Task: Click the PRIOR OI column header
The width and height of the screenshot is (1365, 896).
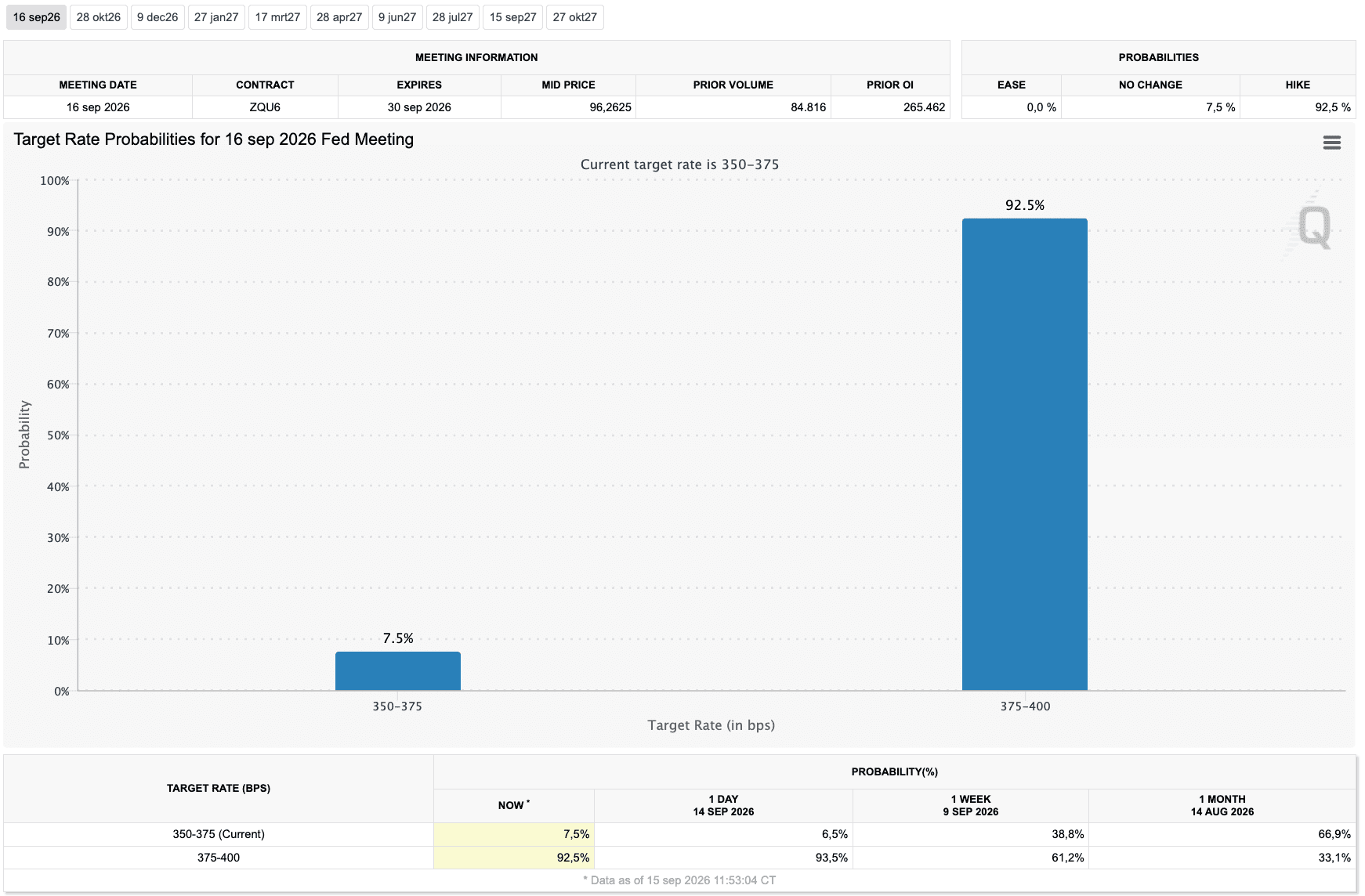Action: [890, 85]
